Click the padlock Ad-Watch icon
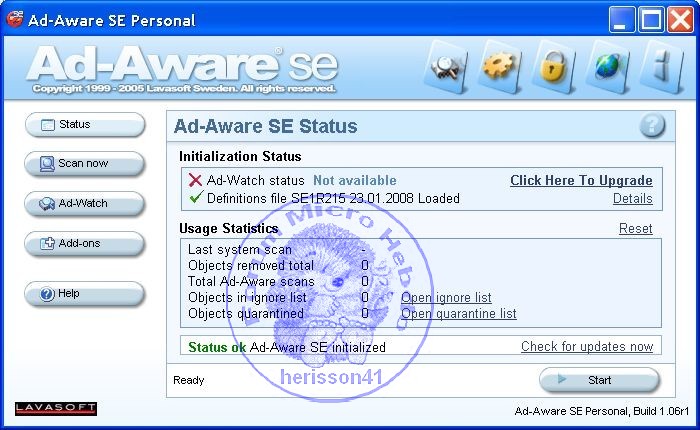 tap(554, 67)
